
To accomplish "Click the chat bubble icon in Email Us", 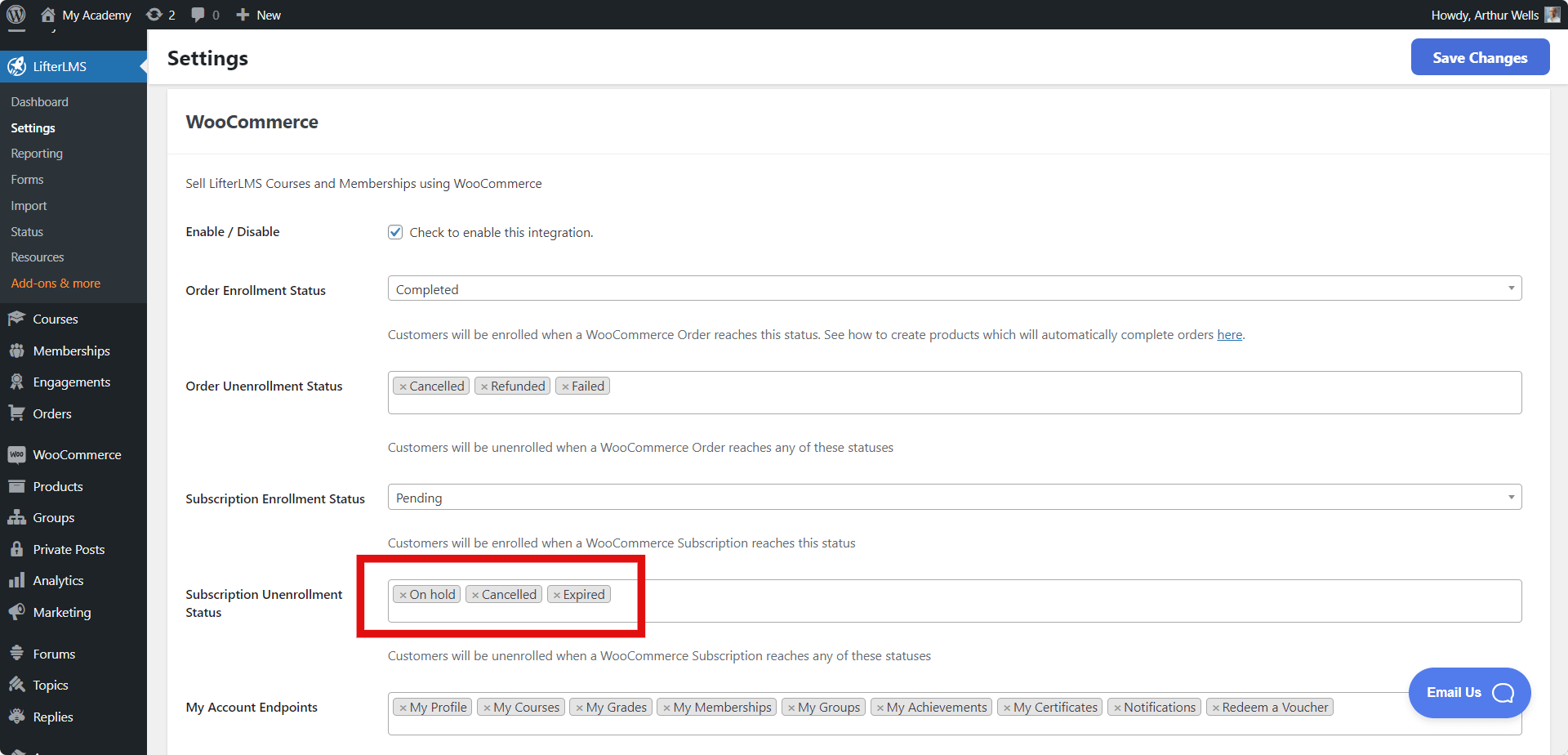I will click(x=1503, y=693).
